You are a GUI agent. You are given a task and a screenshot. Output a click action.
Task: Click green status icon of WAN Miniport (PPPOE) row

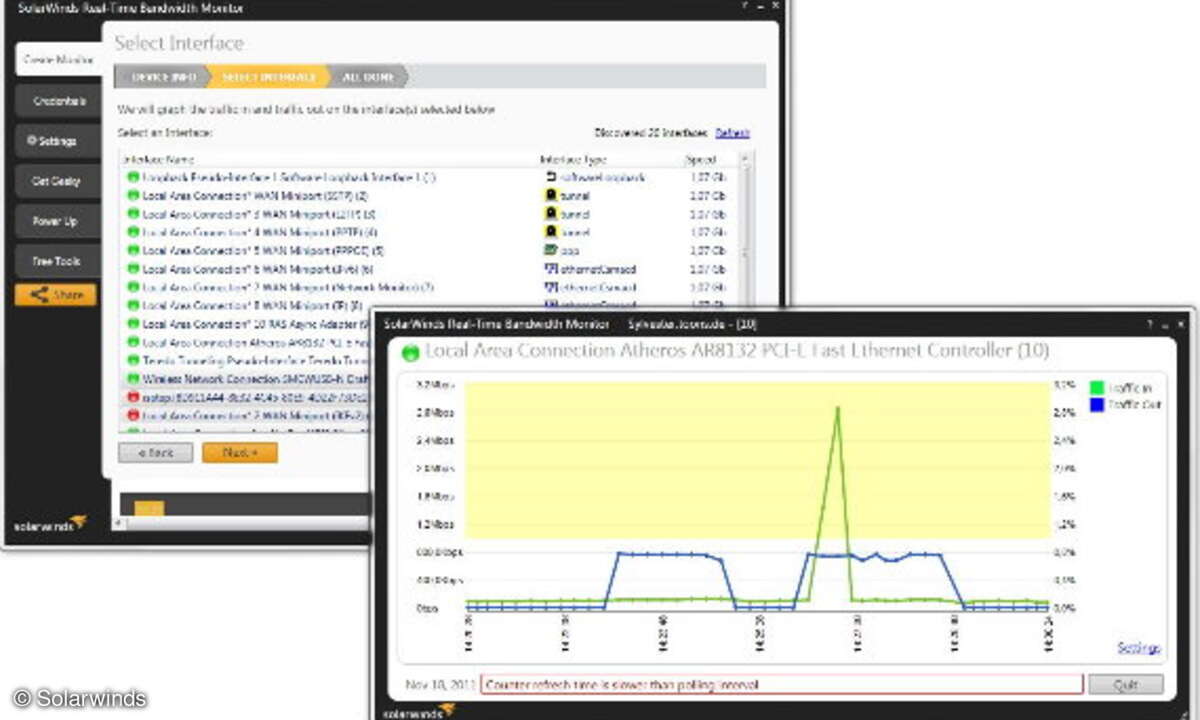(x=131, y=251)
